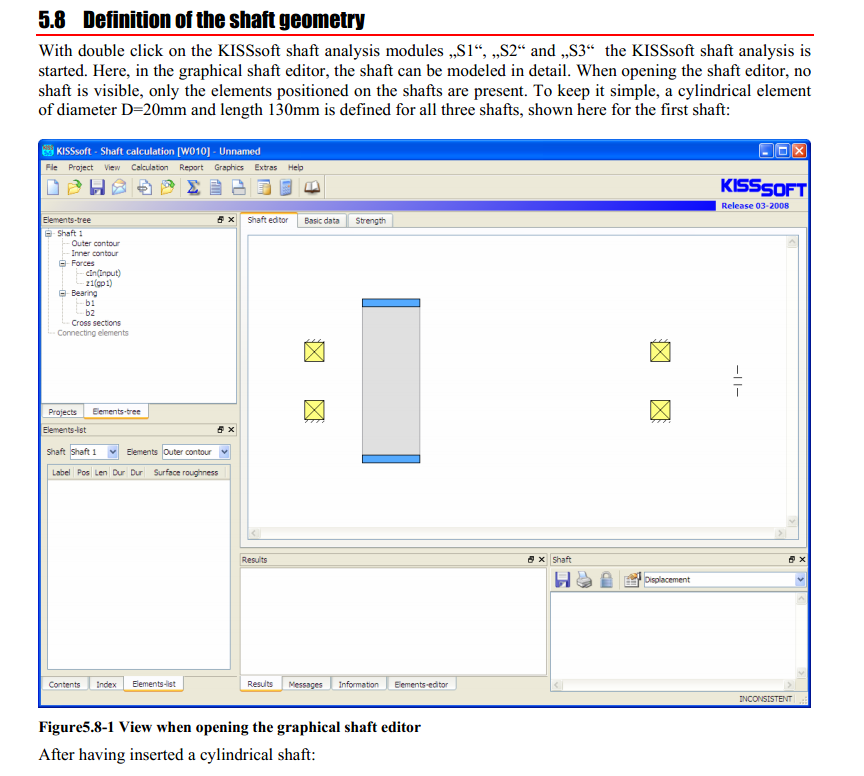Click the shaft editor horizontal scrollbar
Screen dimensions: 864x776
518,534
